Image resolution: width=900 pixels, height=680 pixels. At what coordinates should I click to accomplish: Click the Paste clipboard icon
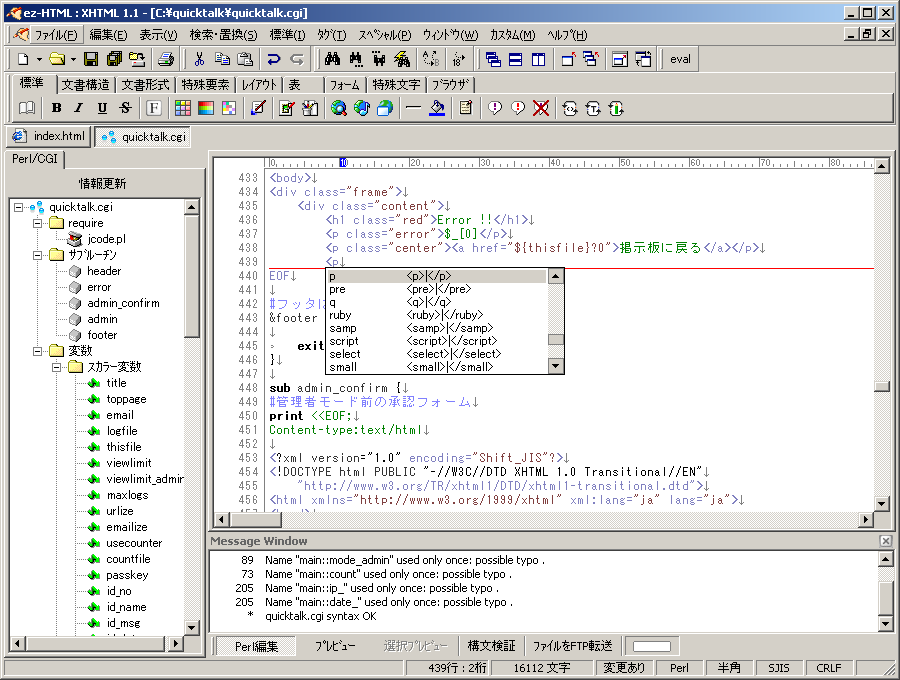pyautogui.click(x=245, y=59)
